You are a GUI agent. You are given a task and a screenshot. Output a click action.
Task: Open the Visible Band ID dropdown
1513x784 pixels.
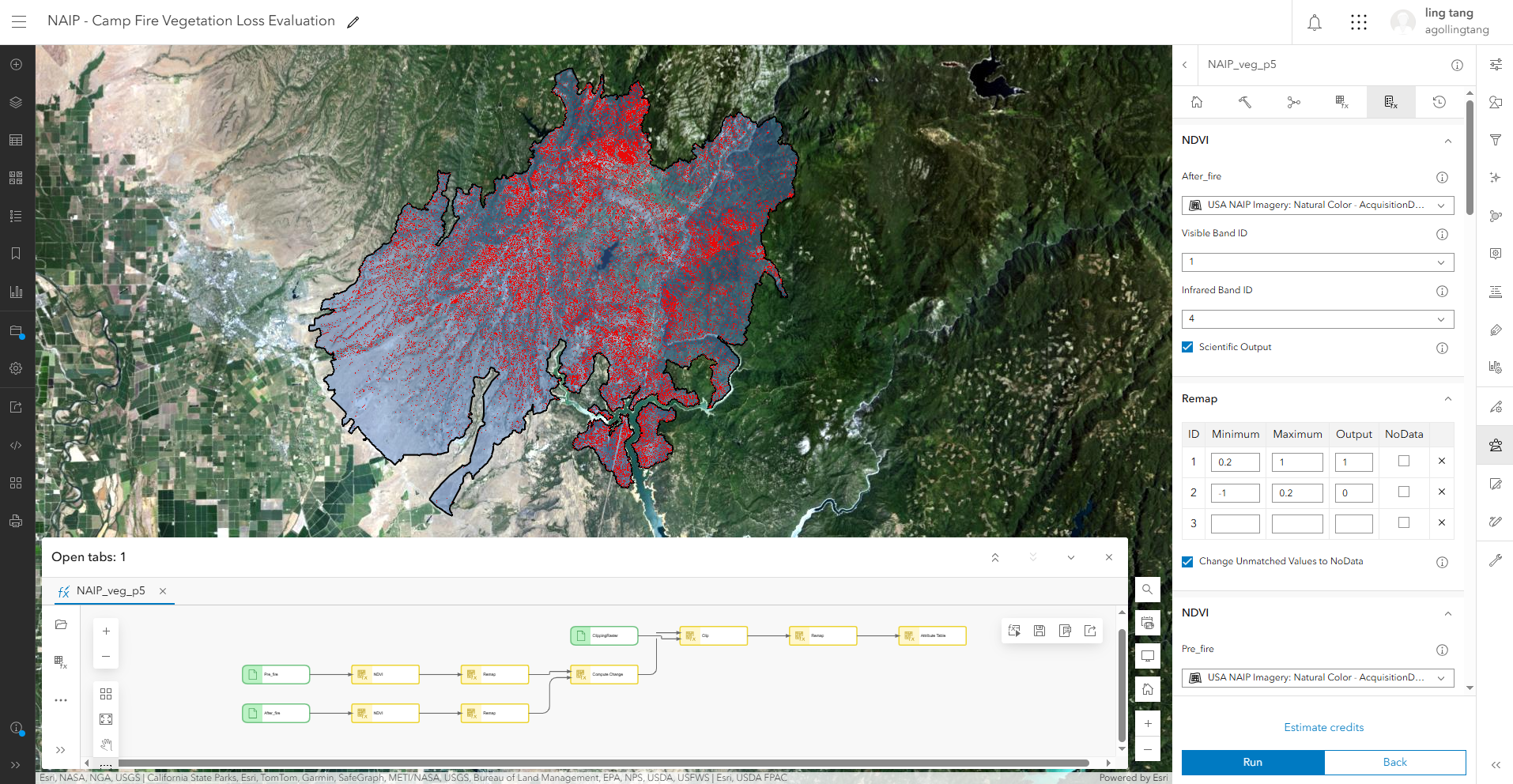pos(1318,262)
